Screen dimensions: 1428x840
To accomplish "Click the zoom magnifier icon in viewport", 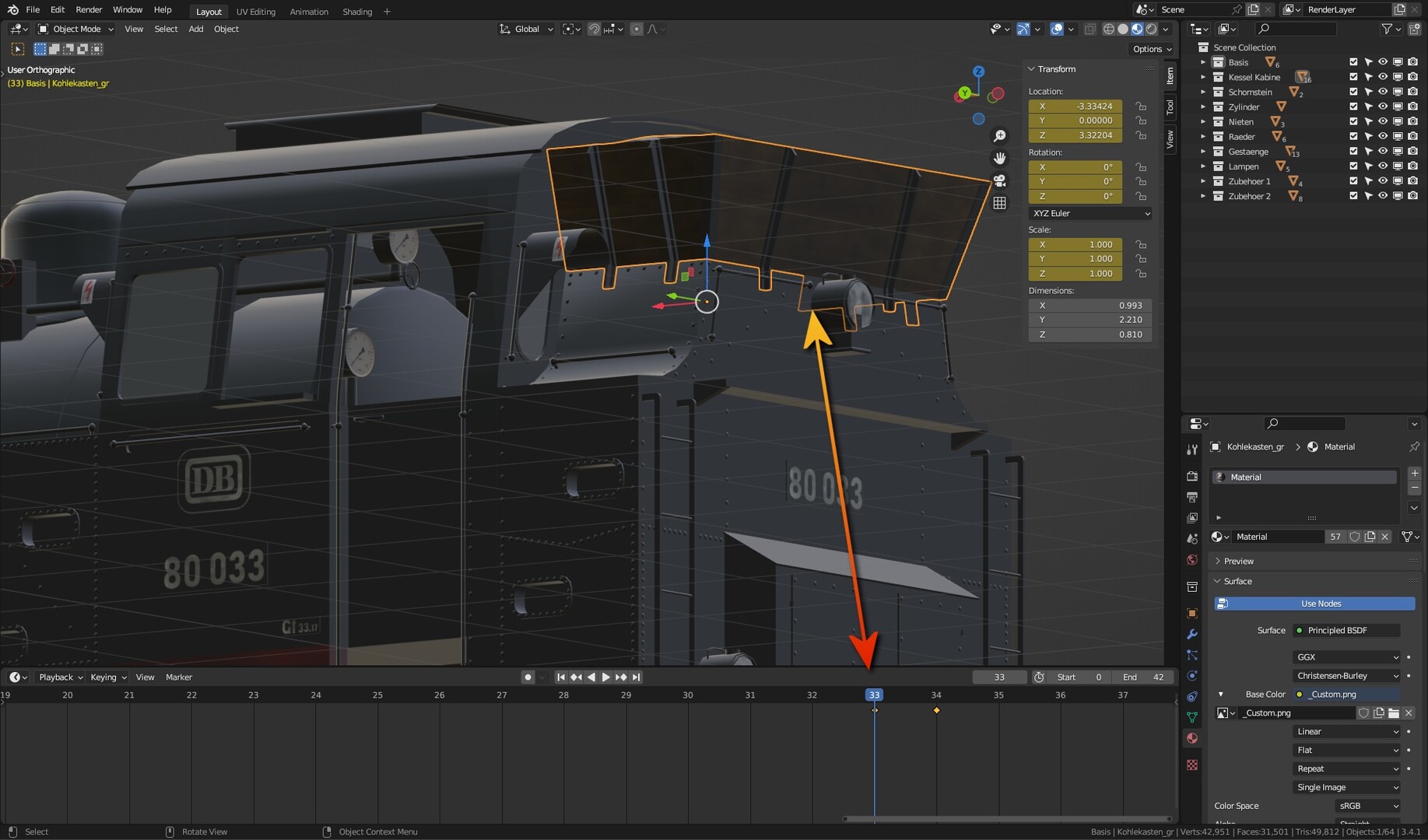I will (x=999, y=136).
